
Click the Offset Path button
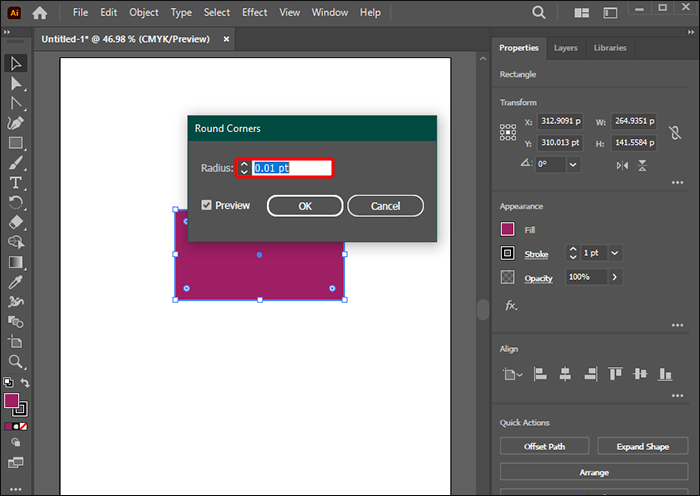(544, 446)
